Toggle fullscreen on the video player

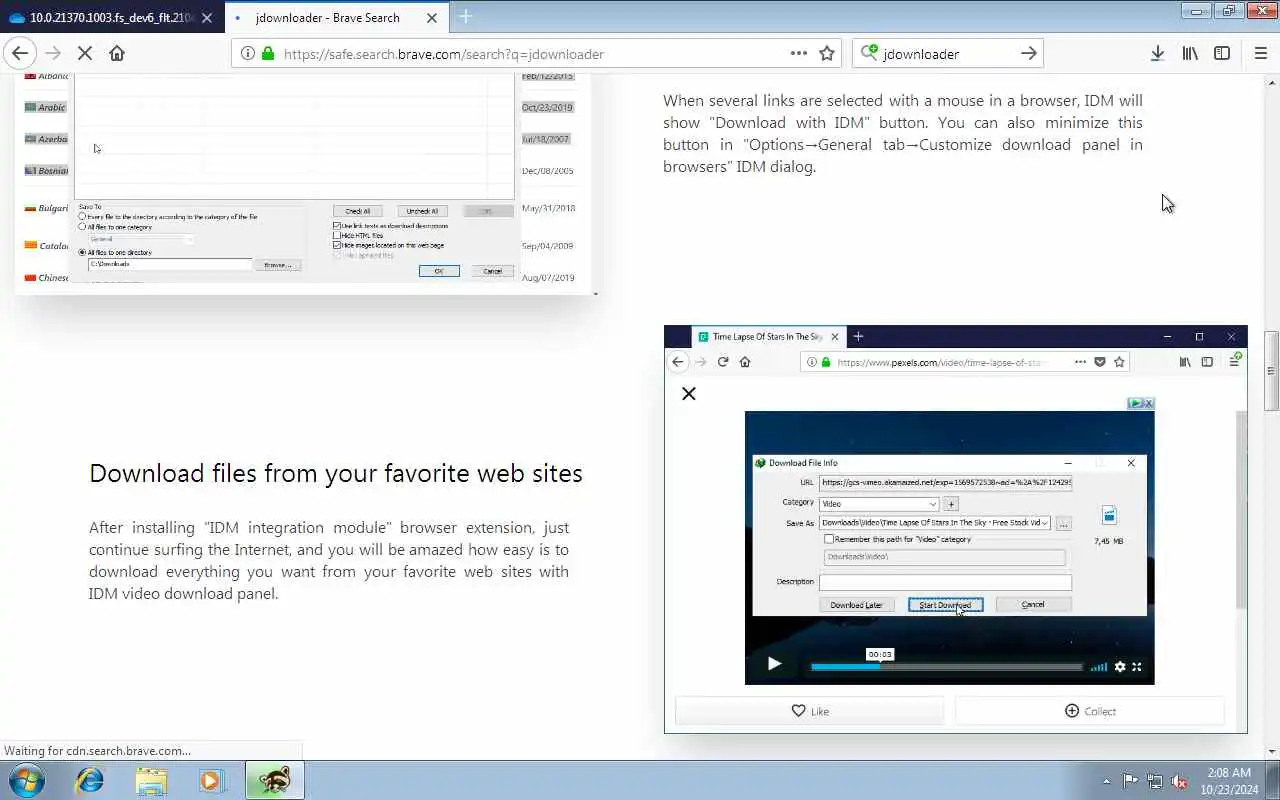click(1137, 667)
